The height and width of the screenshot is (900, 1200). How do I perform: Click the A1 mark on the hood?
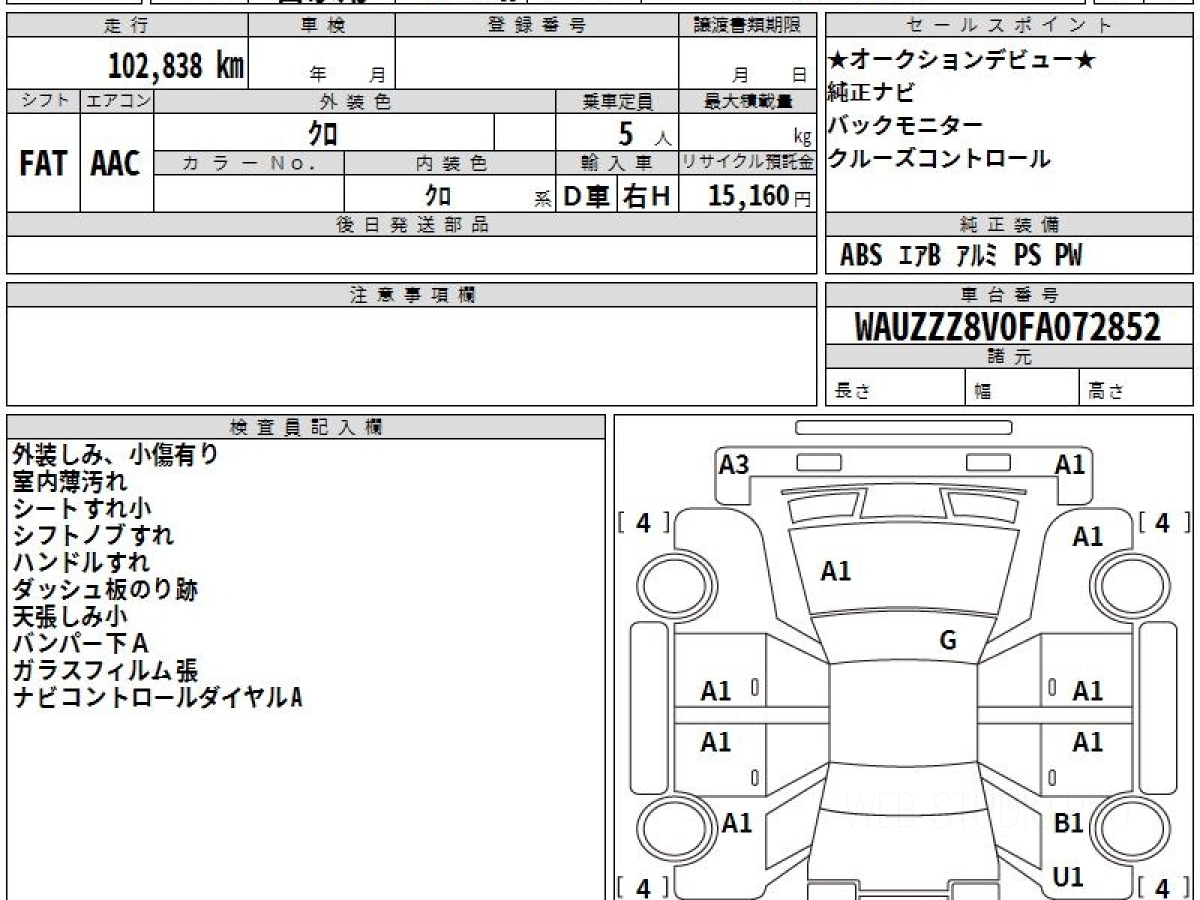(x=835, y=571)
